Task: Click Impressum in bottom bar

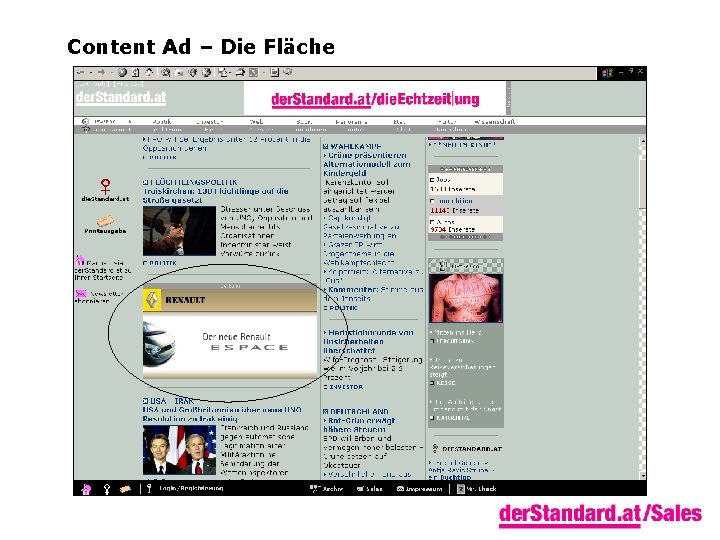Action: pyautogui.click(x=420, y=489)
